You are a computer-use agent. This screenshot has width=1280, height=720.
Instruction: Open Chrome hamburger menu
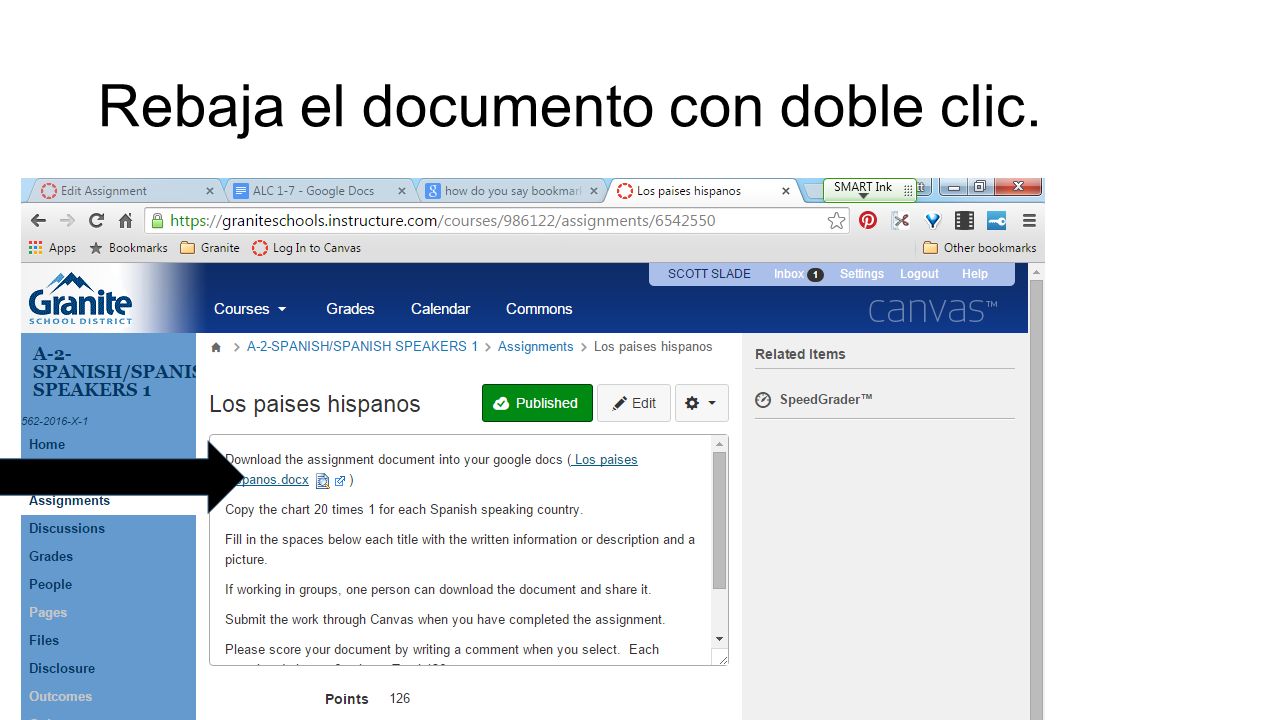pyautogui.click(x=1029, y=221)
